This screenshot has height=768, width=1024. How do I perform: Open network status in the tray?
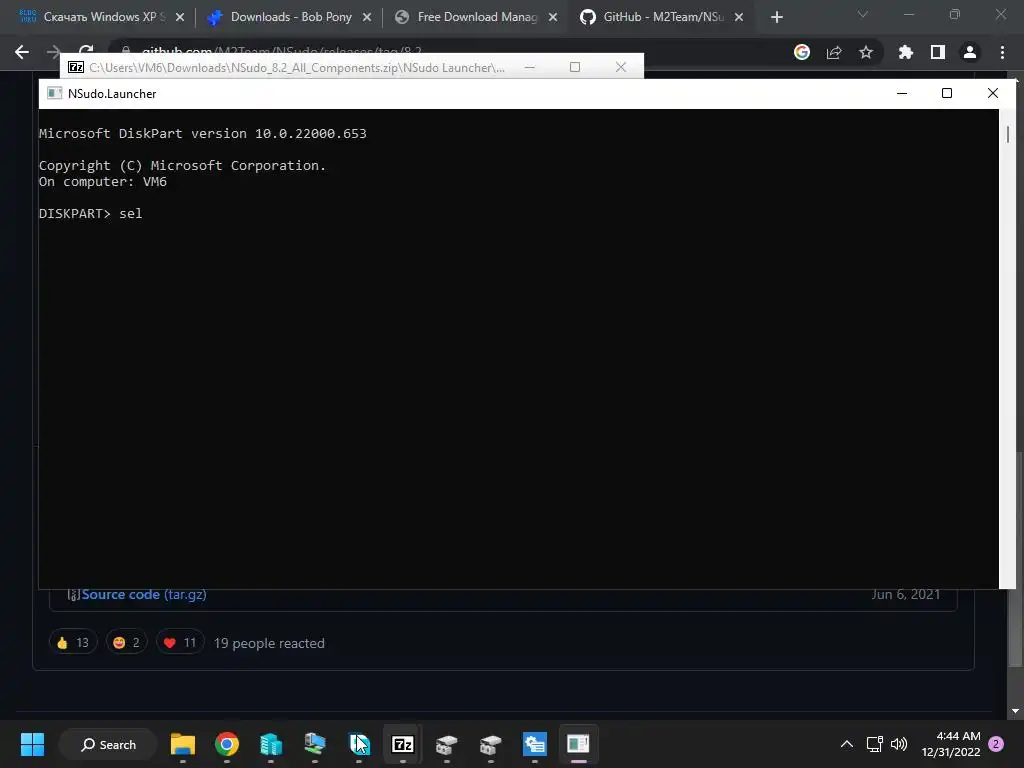click(x=874, y=744)
